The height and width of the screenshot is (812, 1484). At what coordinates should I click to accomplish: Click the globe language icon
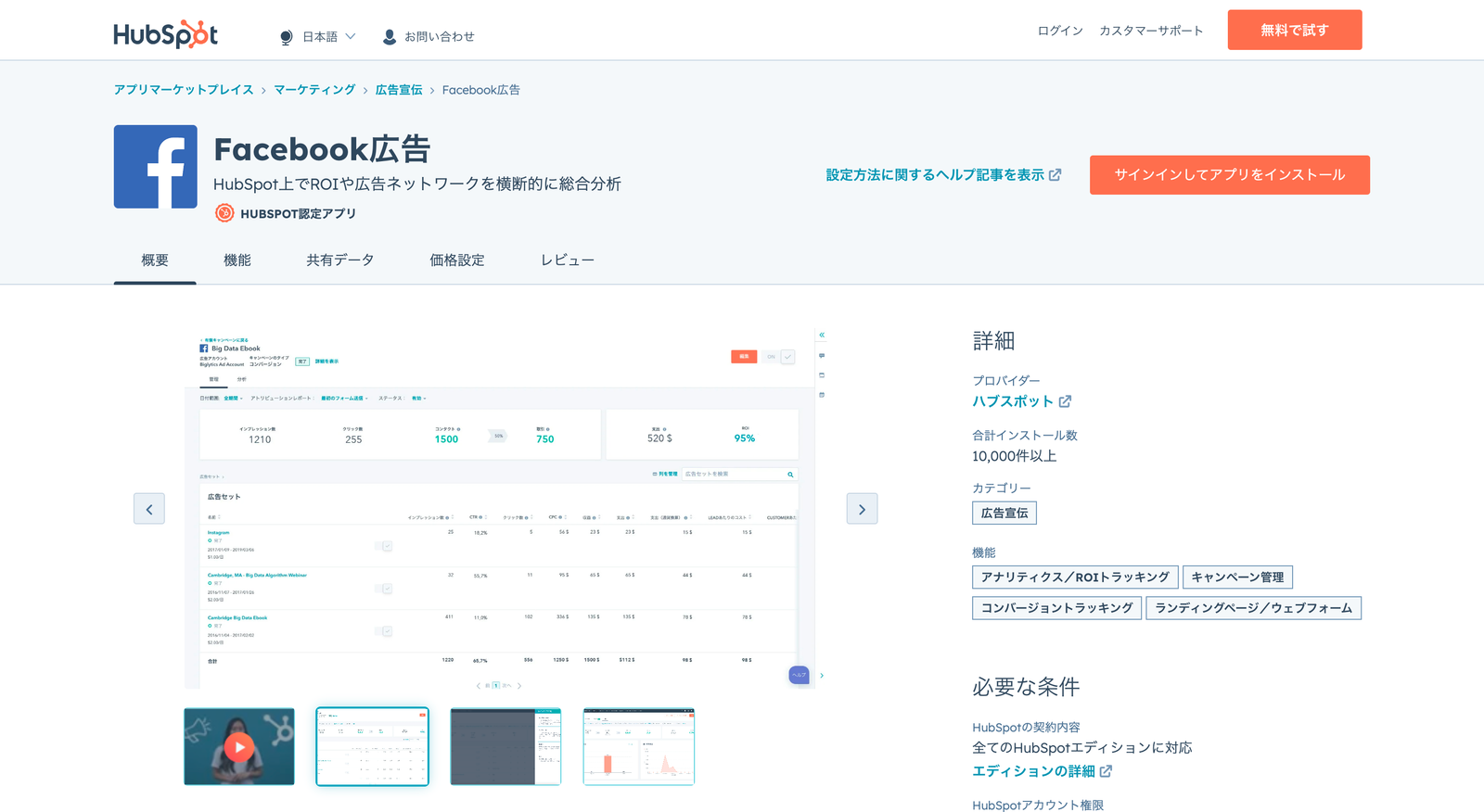[x=286, y=37]
